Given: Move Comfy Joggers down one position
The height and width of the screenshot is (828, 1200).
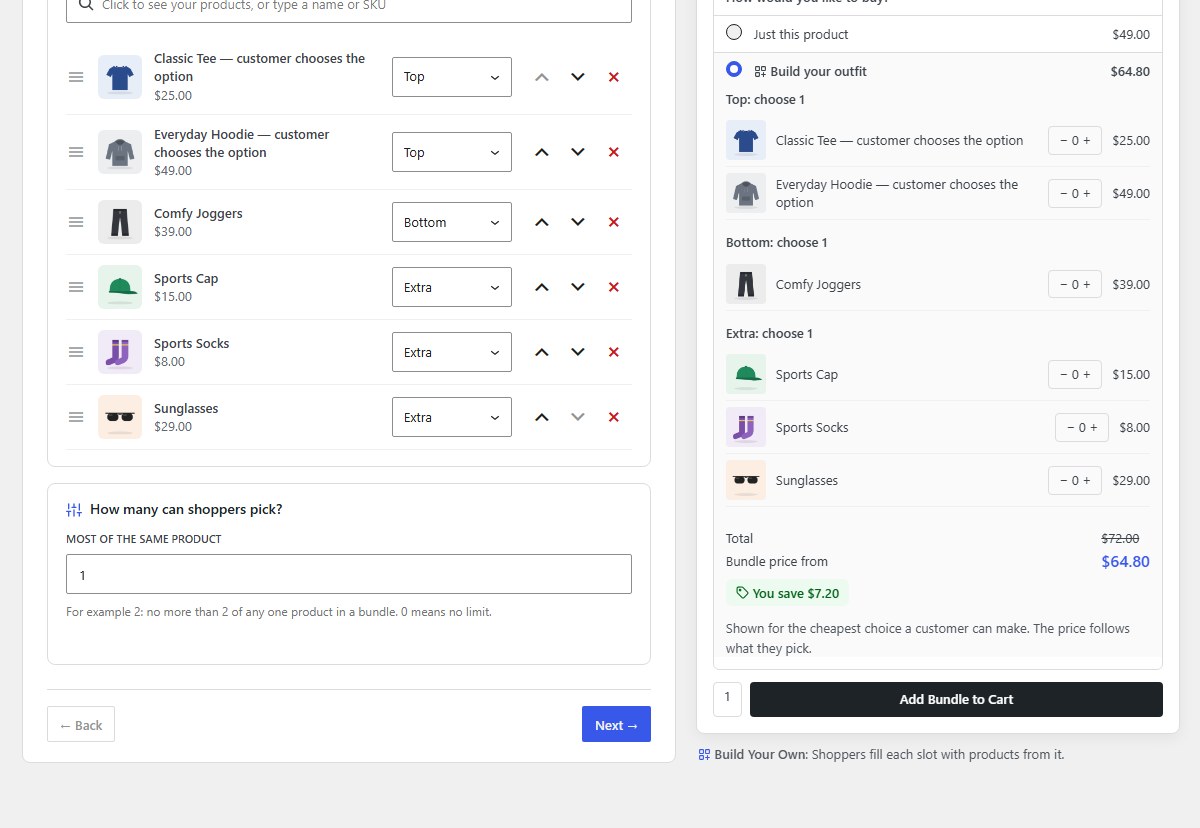Looking at the screenshot, I should click(578, 222).
